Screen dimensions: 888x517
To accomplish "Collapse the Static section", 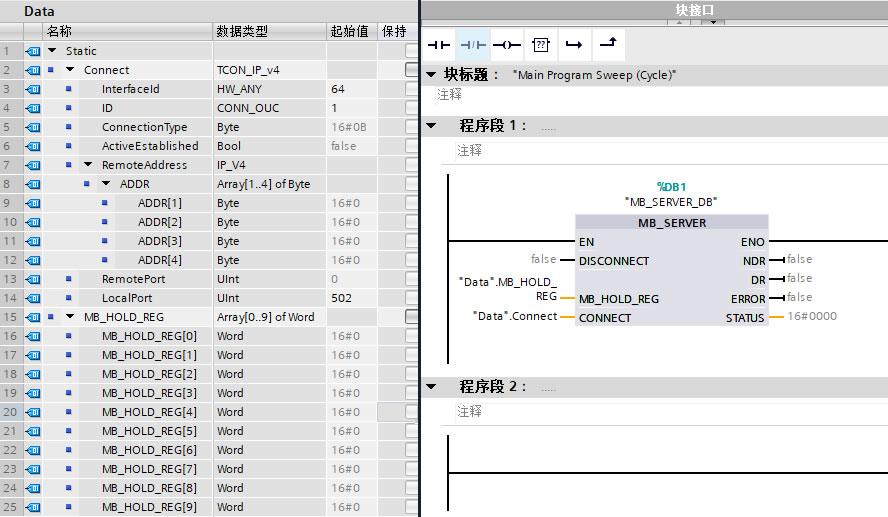I will point(52,51).
